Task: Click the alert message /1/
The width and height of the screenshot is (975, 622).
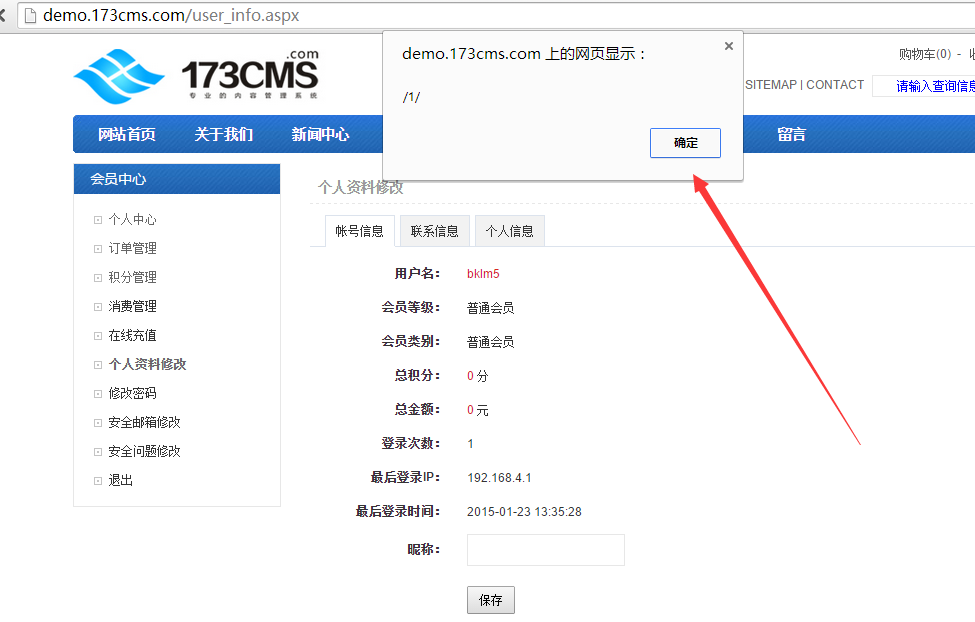Action: tap(411, 97)
